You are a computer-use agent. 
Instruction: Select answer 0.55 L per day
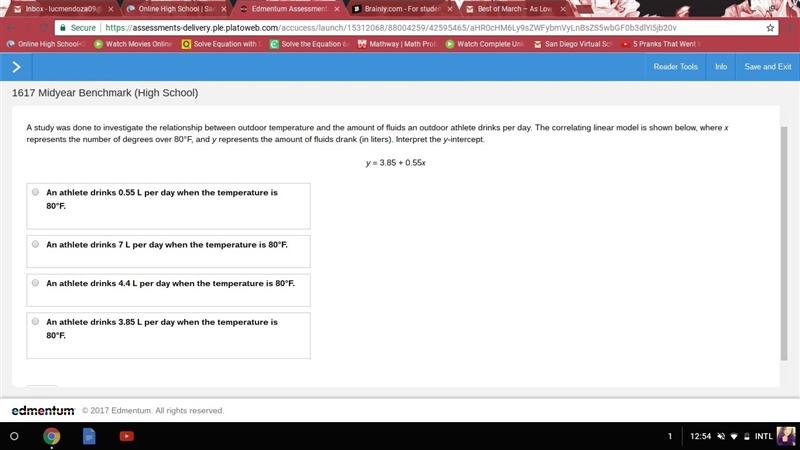[x=35, y=192]
